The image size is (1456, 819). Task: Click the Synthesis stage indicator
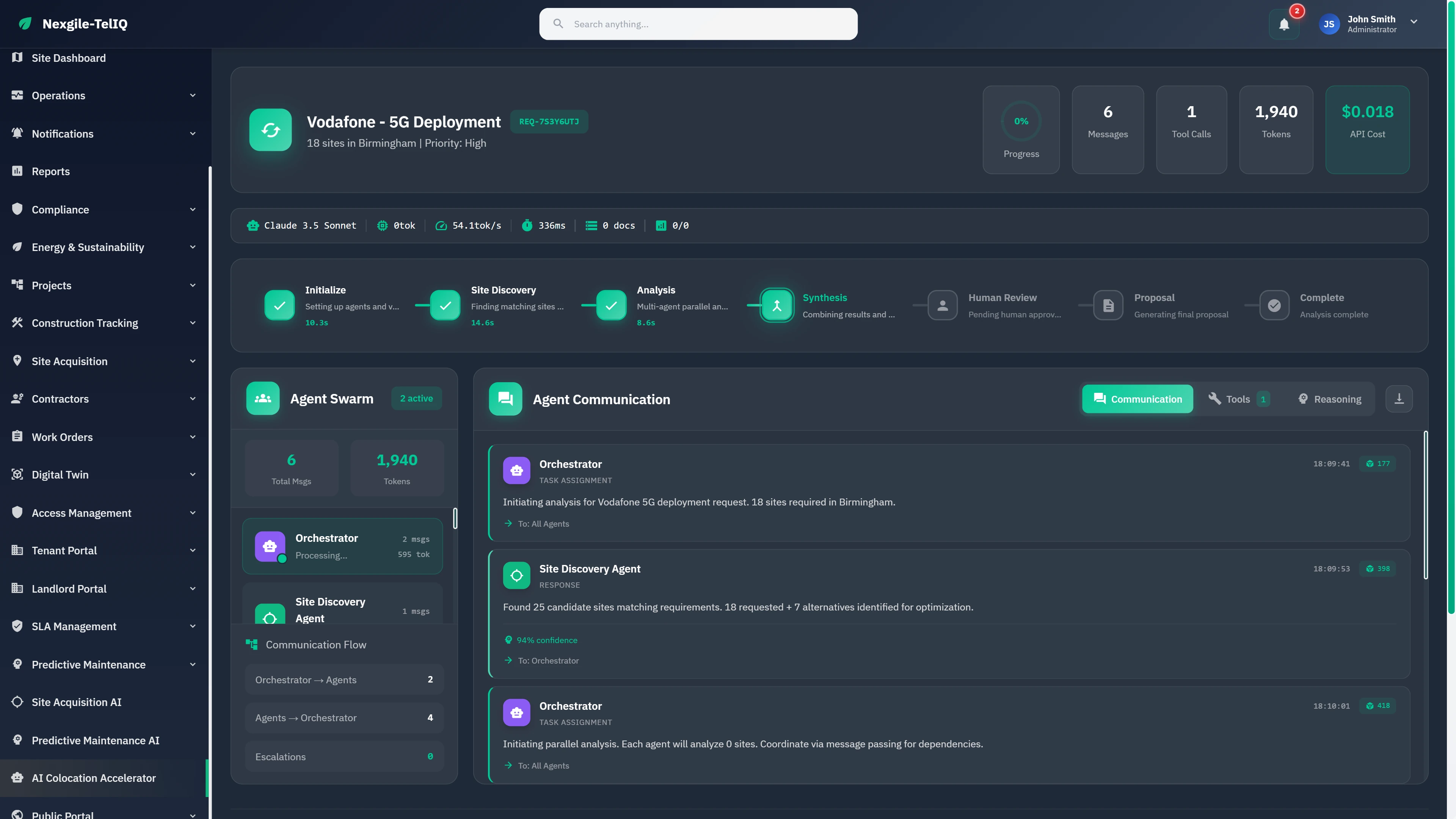(x=777, y=305)
